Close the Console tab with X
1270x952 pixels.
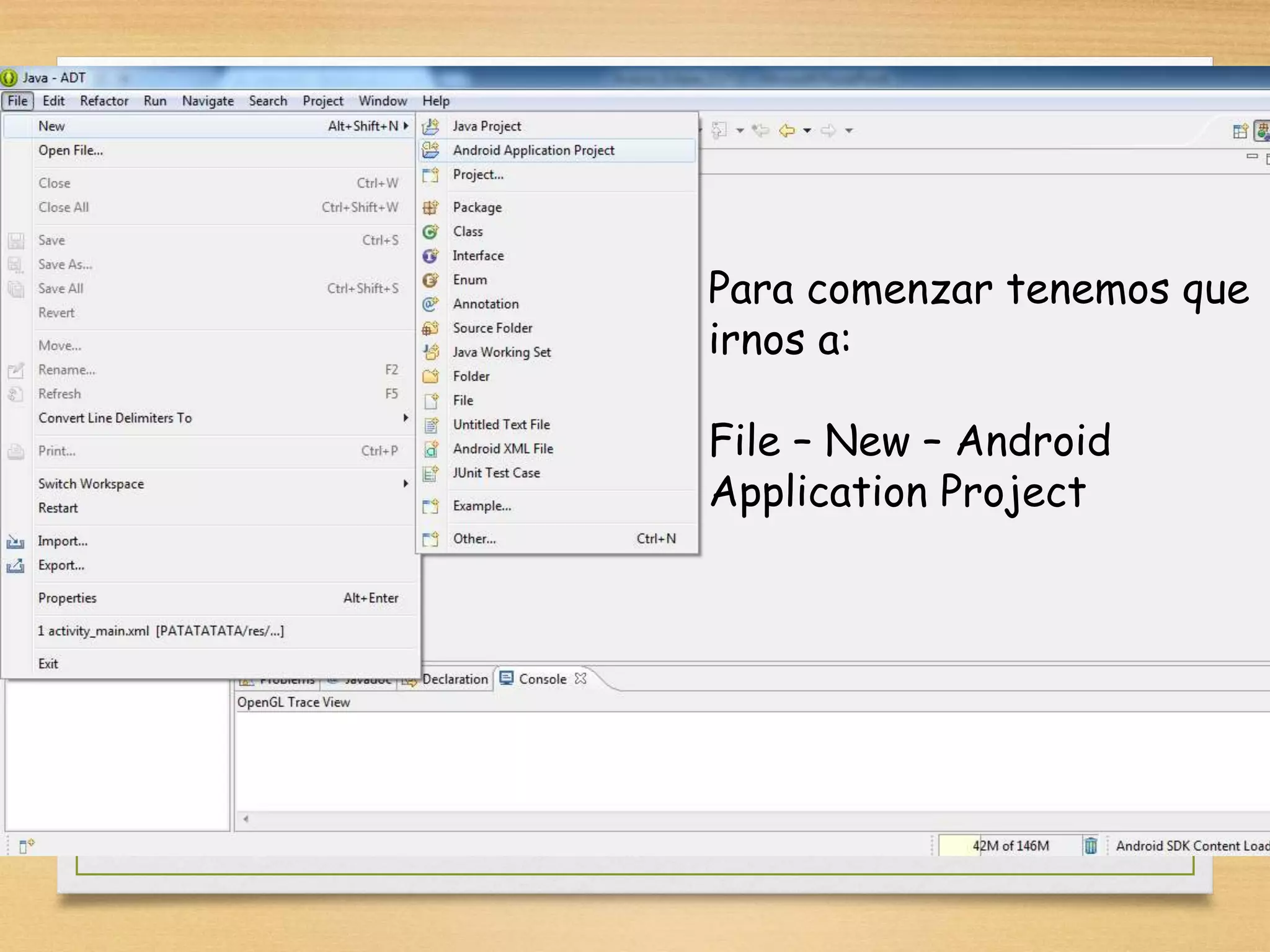580,679
